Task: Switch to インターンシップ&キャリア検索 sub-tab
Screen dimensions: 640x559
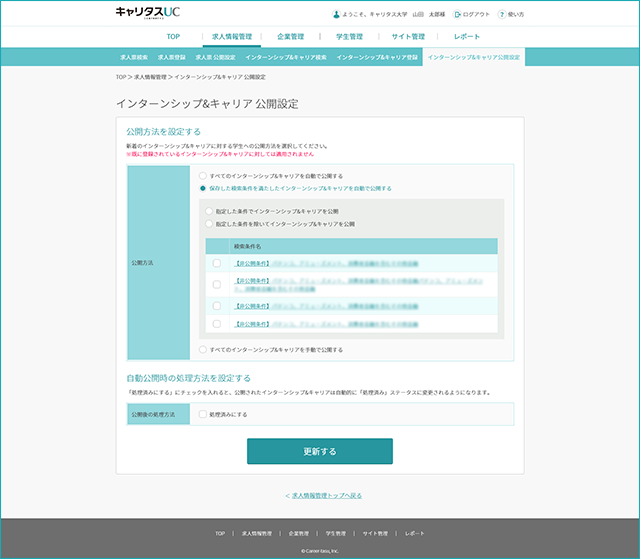Action: pos(286,57)
